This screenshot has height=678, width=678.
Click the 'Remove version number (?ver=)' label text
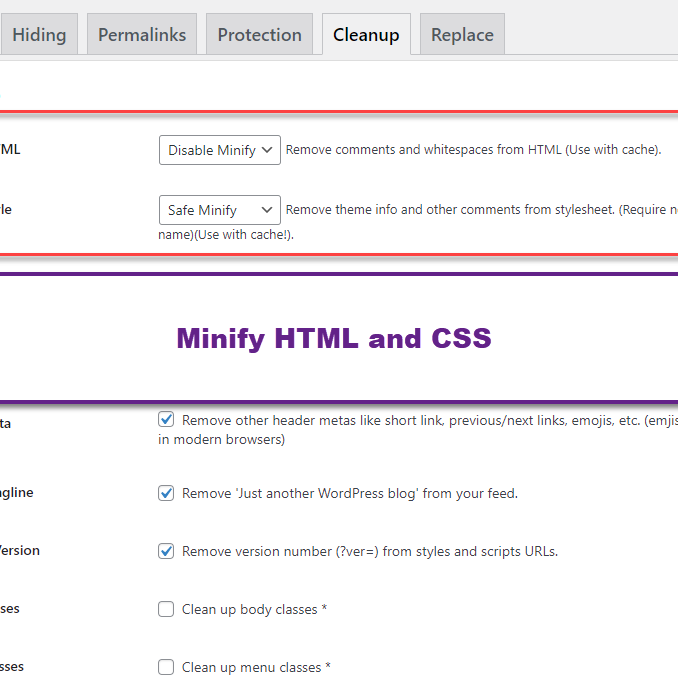click(x=370, y=551)
